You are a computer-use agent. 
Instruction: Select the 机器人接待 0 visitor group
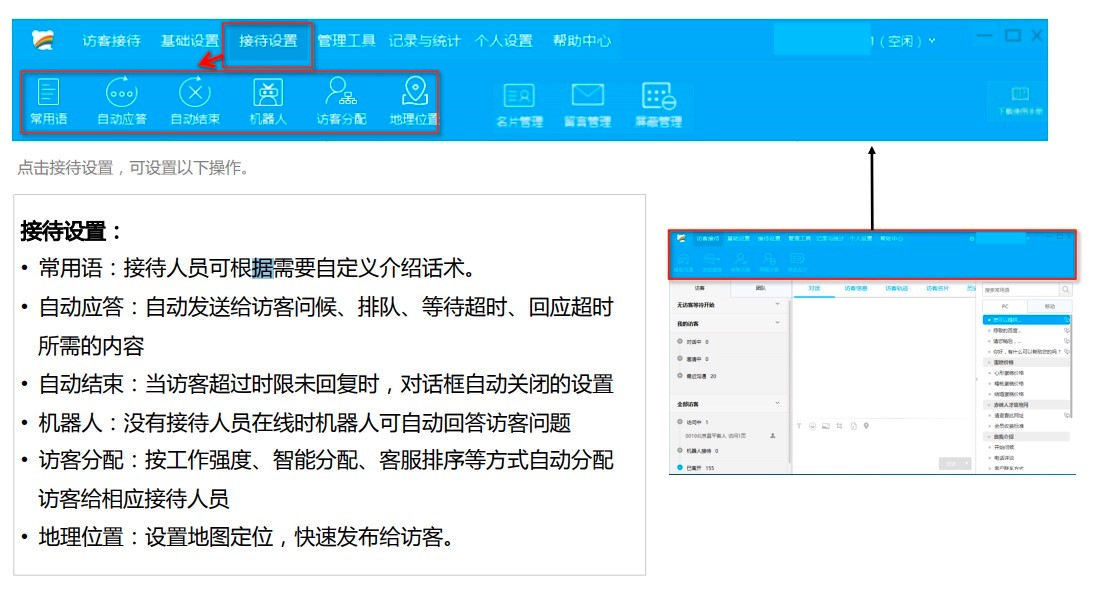click(698, 451)
